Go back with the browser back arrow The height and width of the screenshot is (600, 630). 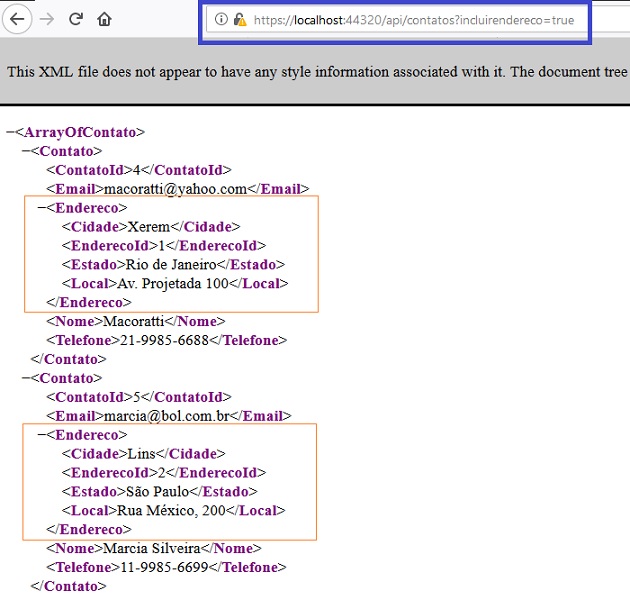point(17,19)
